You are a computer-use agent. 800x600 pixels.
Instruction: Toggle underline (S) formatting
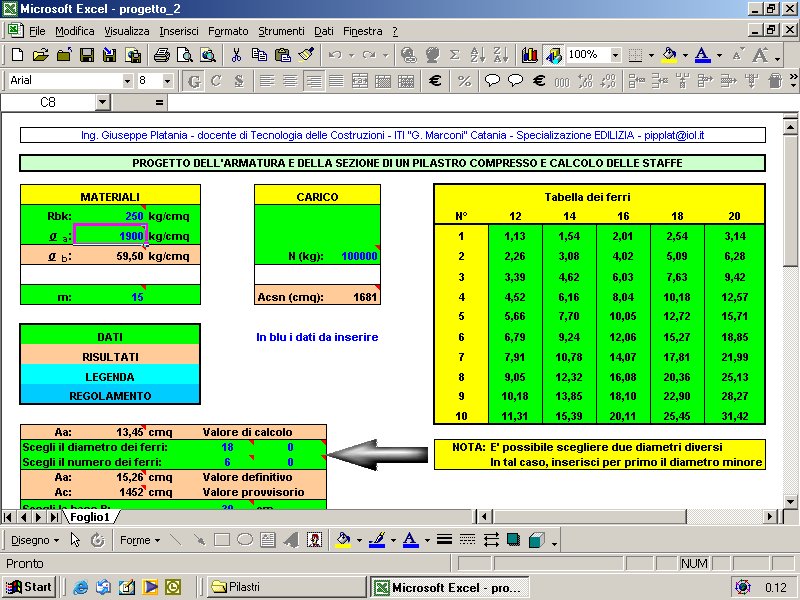[x=239, y=81]
